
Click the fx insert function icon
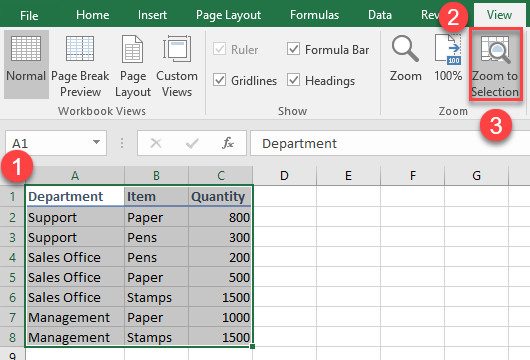[x=228, y=143]
